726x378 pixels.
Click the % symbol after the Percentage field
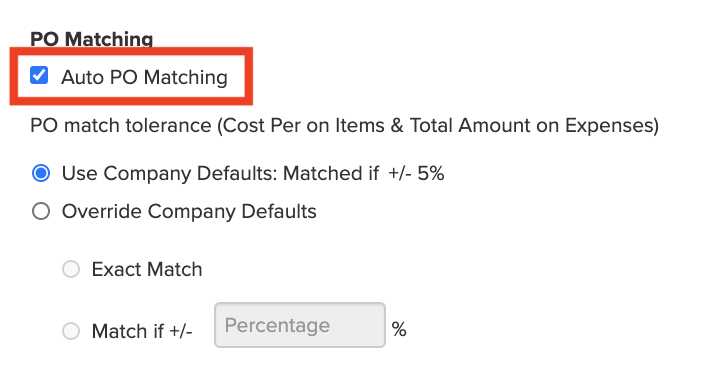[399, 329]
